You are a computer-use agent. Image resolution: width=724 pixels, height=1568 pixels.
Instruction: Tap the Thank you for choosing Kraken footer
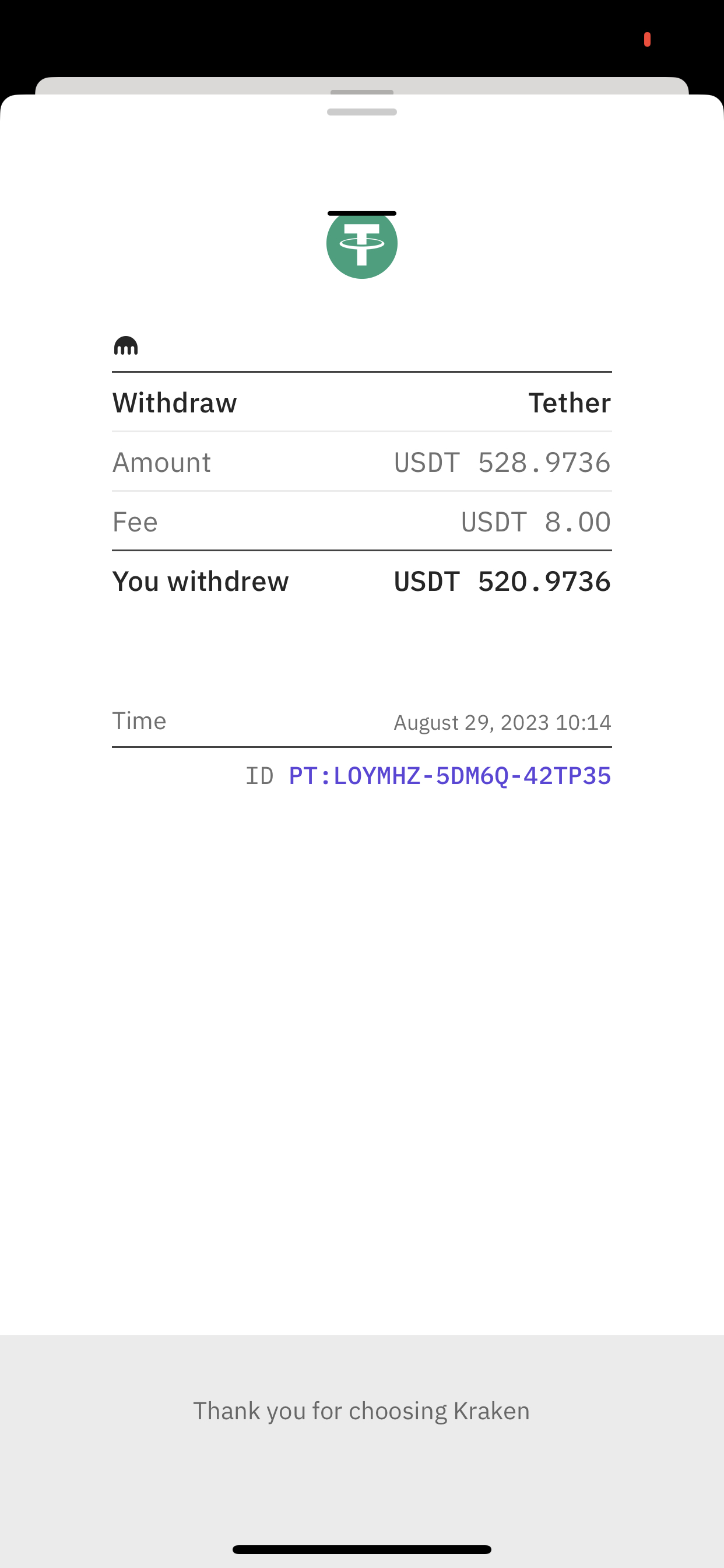tap(361, 1410)
